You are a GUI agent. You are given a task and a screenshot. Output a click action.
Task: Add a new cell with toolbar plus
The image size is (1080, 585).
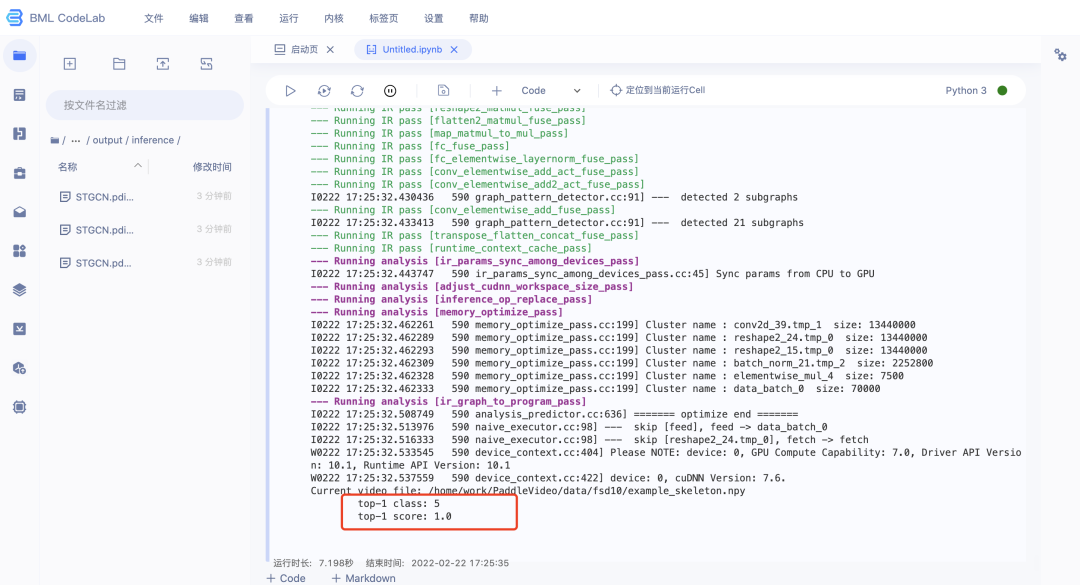click(496, 90)
